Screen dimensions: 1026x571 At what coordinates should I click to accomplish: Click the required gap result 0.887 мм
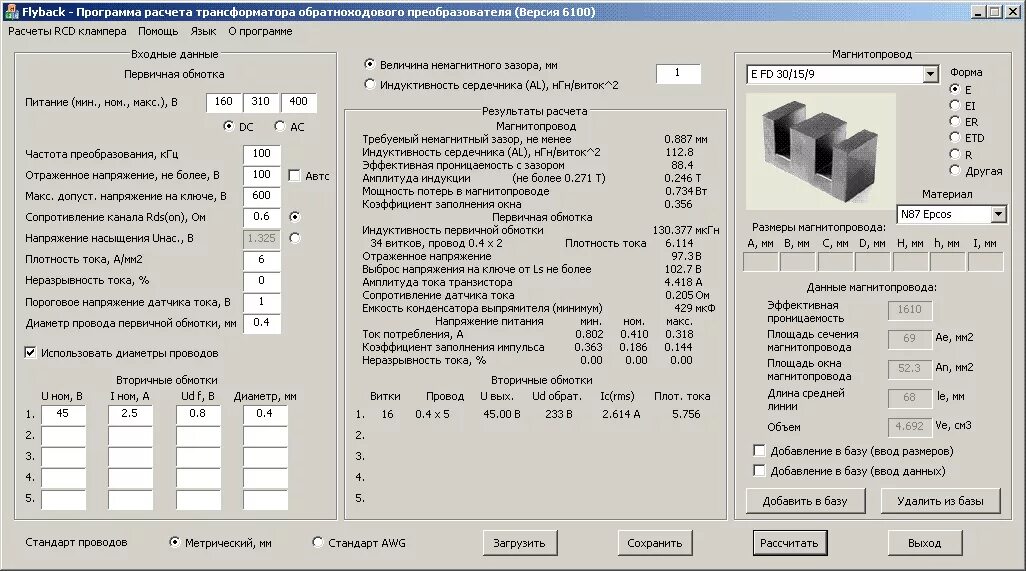[686, 139]
